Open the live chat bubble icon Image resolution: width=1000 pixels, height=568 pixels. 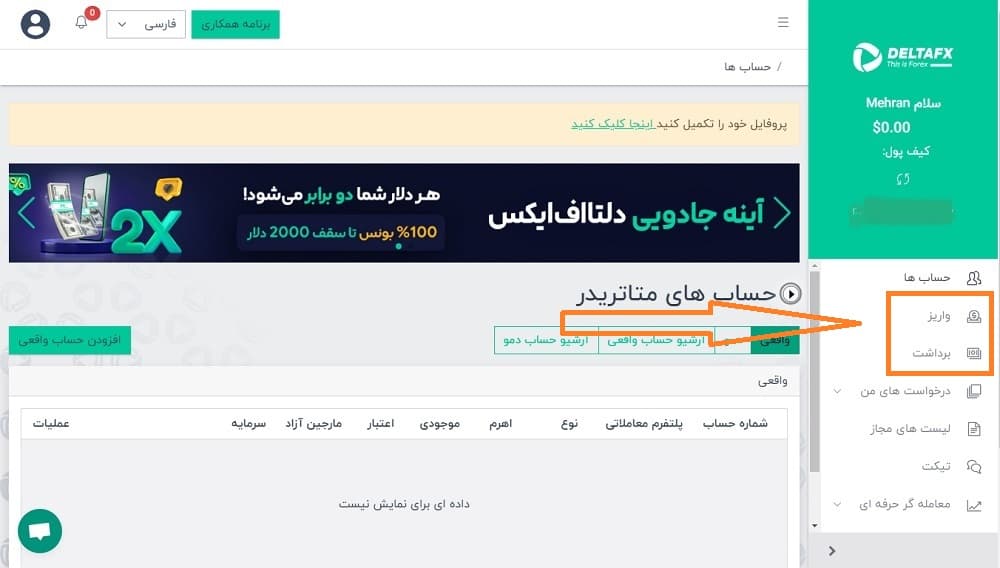click(40, 531)
